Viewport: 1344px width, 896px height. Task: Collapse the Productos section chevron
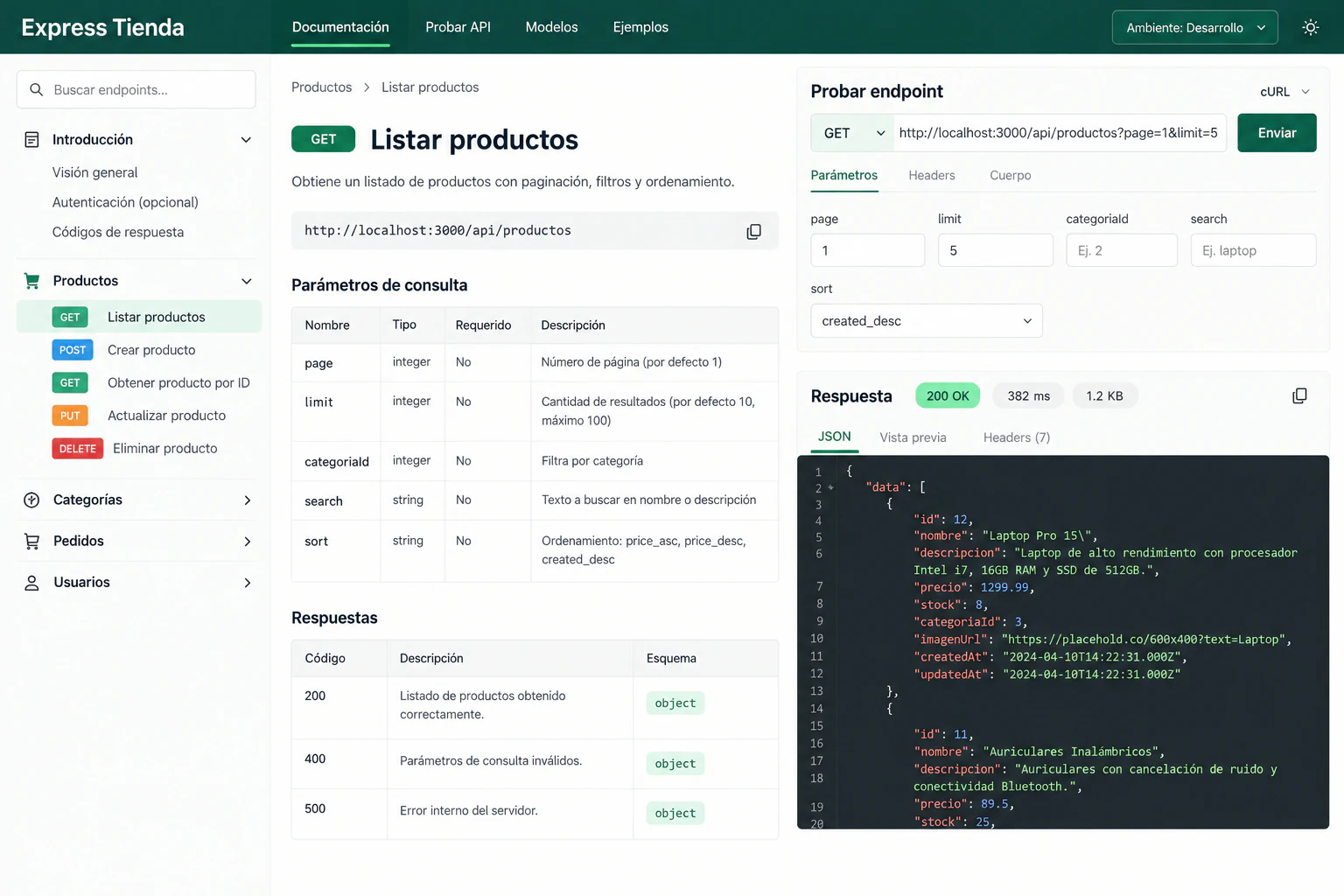(246, 281)
